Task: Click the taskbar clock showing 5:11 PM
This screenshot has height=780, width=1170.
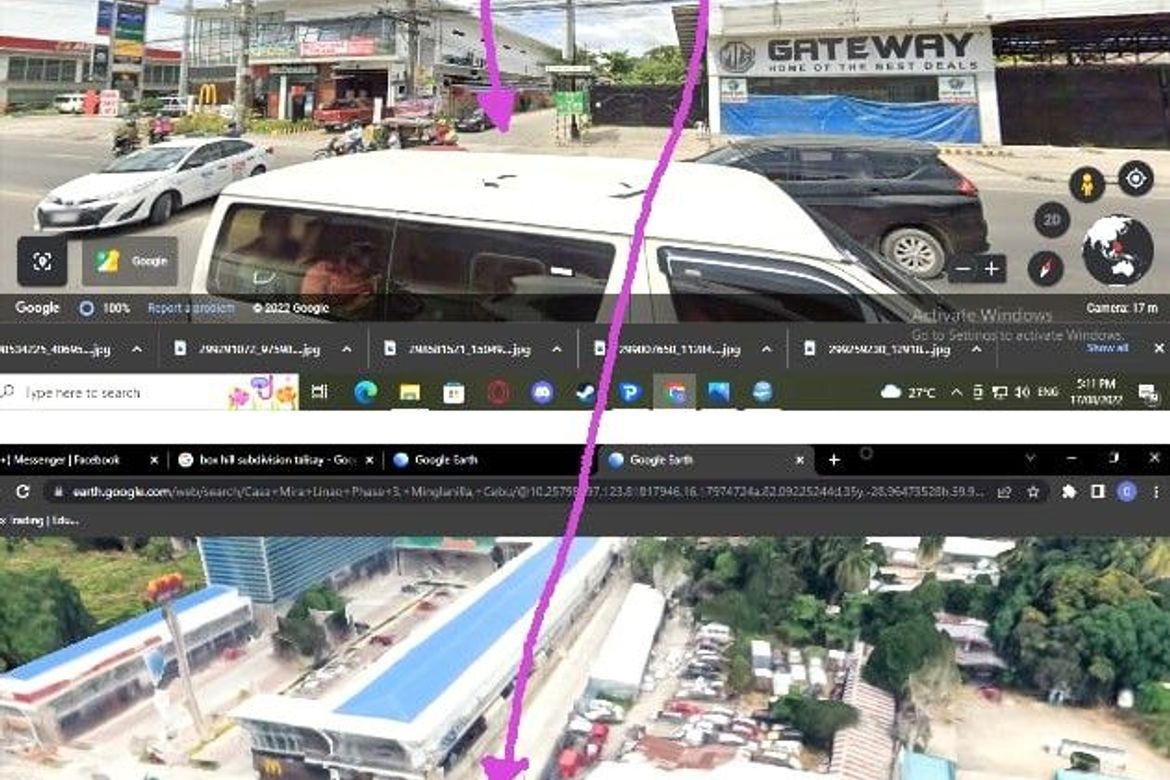Action: 1096,392
